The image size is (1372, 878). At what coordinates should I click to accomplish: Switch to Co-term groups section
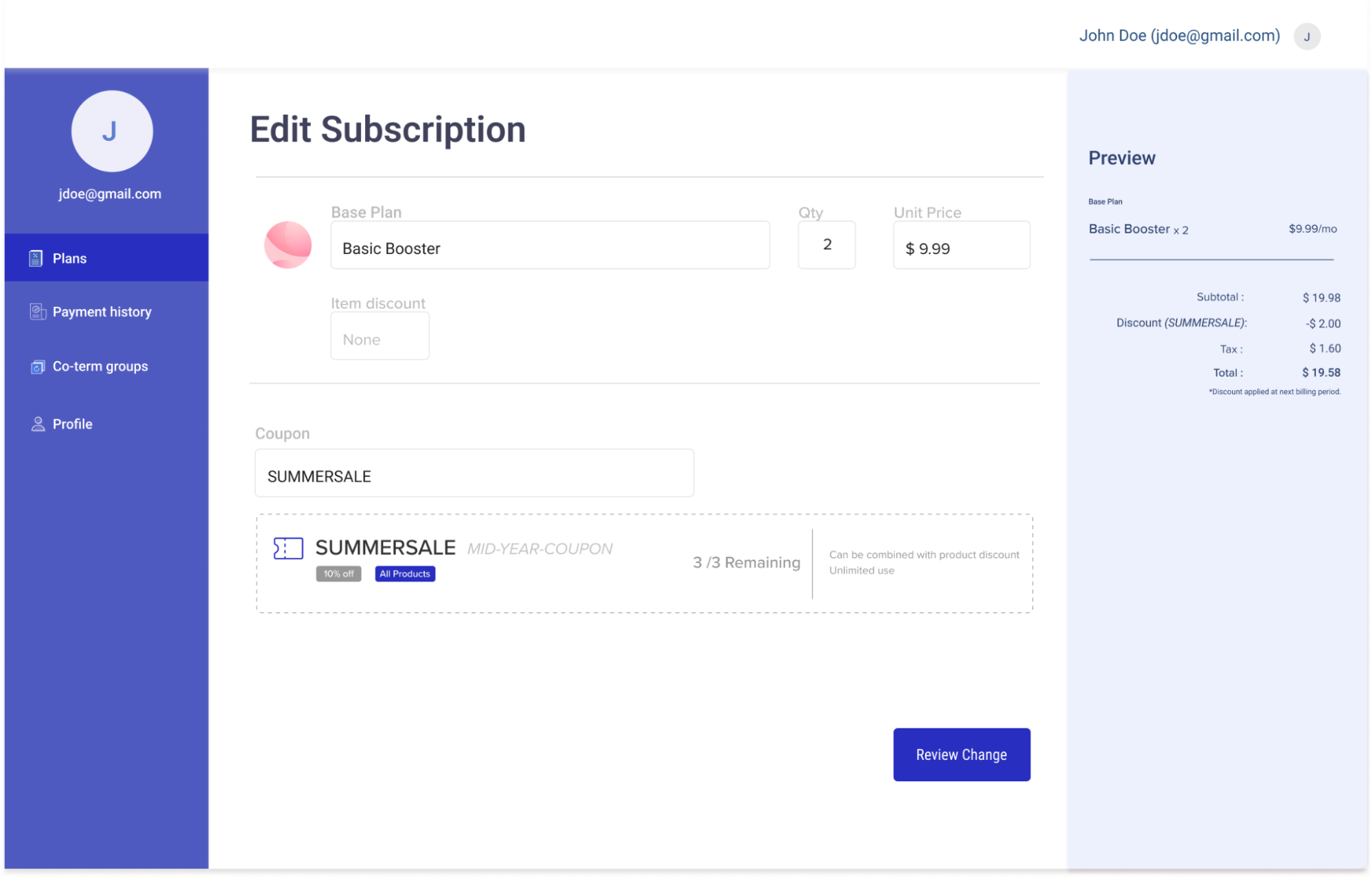pos(100,366)
